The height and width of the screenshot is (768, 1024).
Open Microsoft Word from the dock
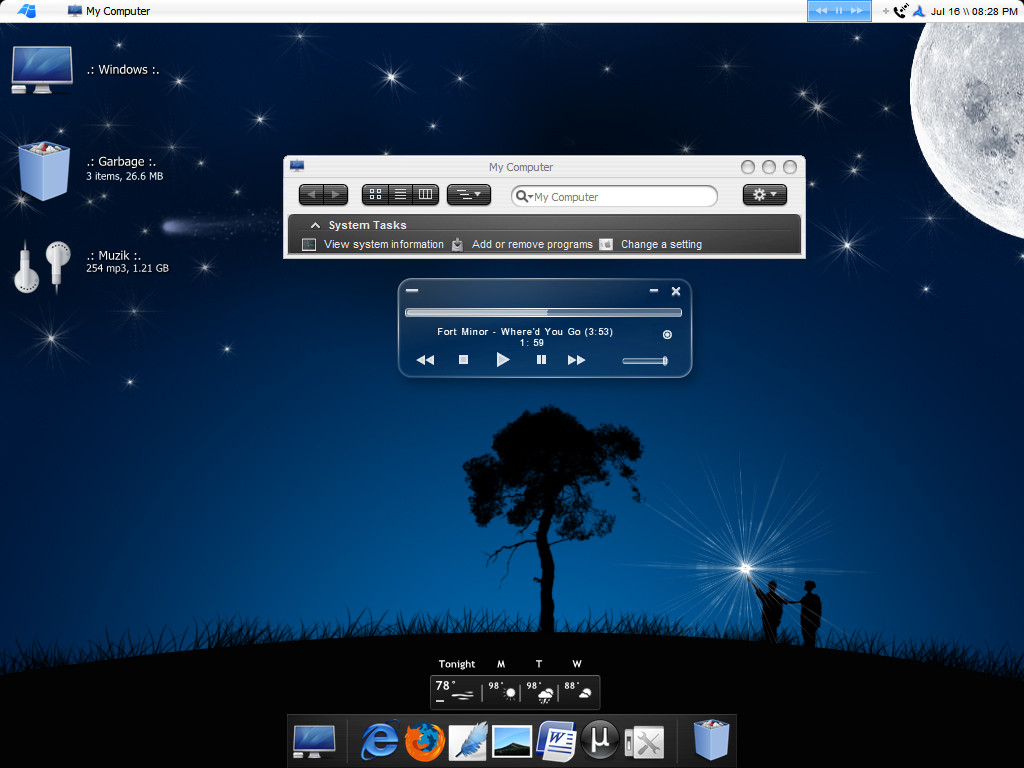point(556,741)
